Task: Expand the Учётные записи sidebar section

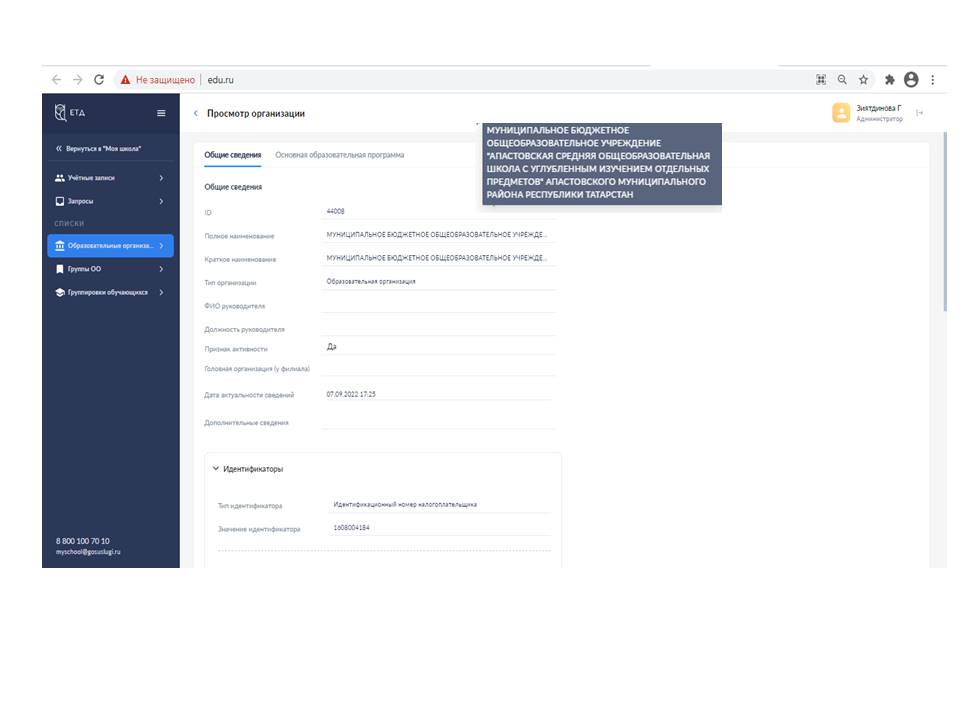Action: [x=110, y=178]
